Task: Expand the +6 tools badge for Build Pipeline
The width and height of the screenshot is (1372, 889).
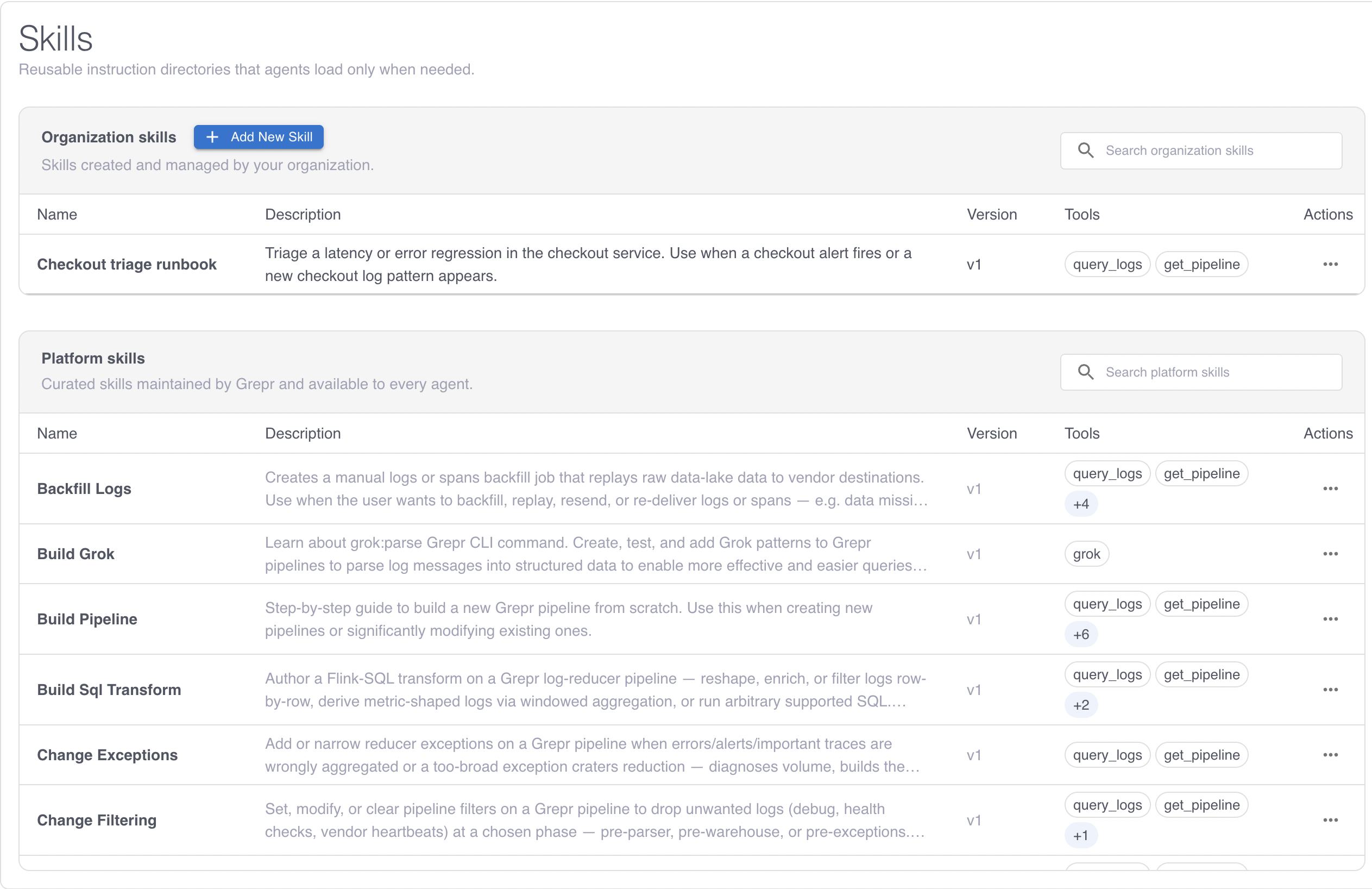Action: click(x=1081, y=635)
